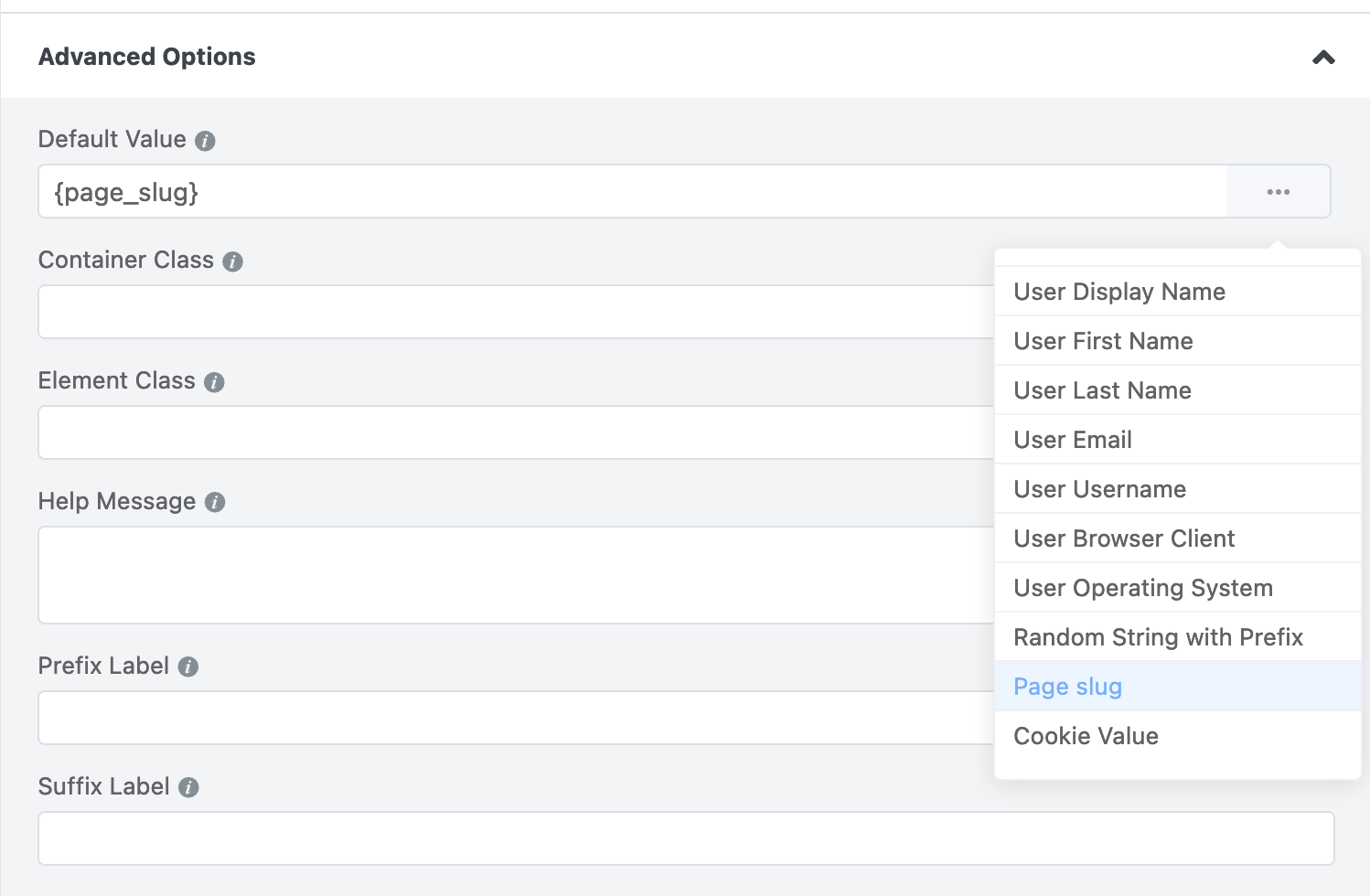Click the Element Class info icon
Image resolution: width=1370 pixels, height=896 pixels.
[x=213, y=382]
